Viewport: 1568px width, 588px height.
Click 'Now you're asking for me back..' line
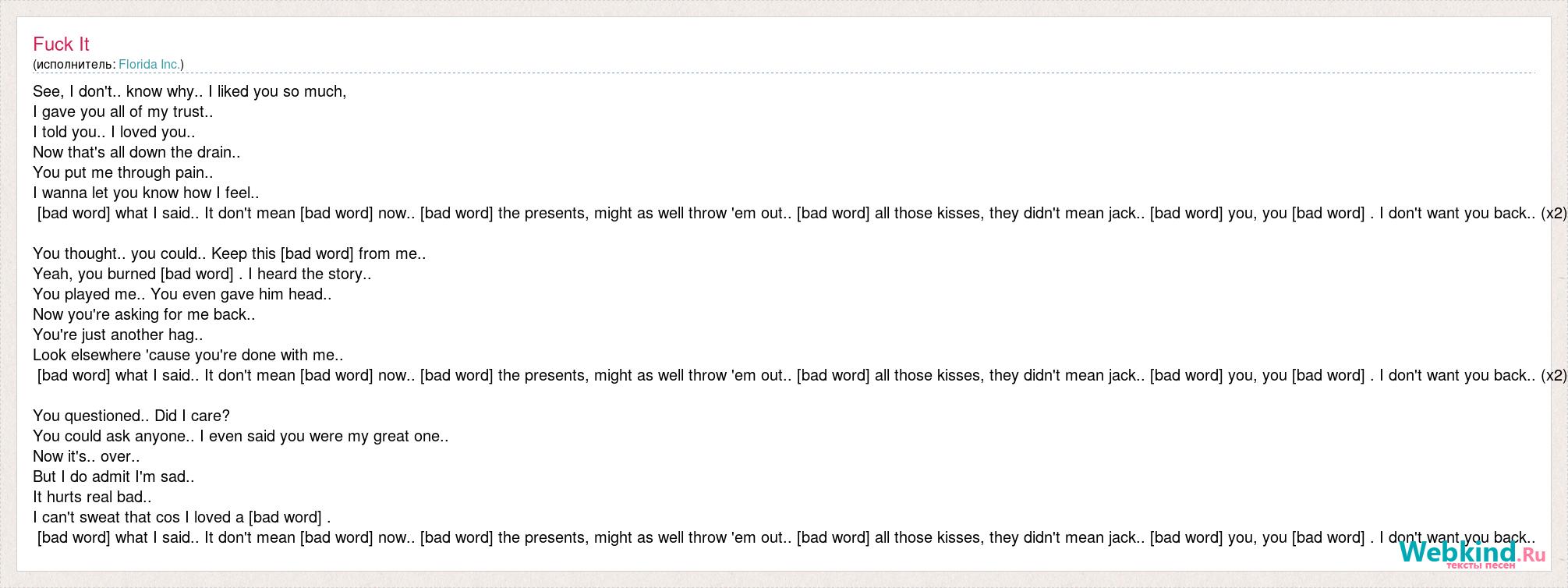coord(144,314)
